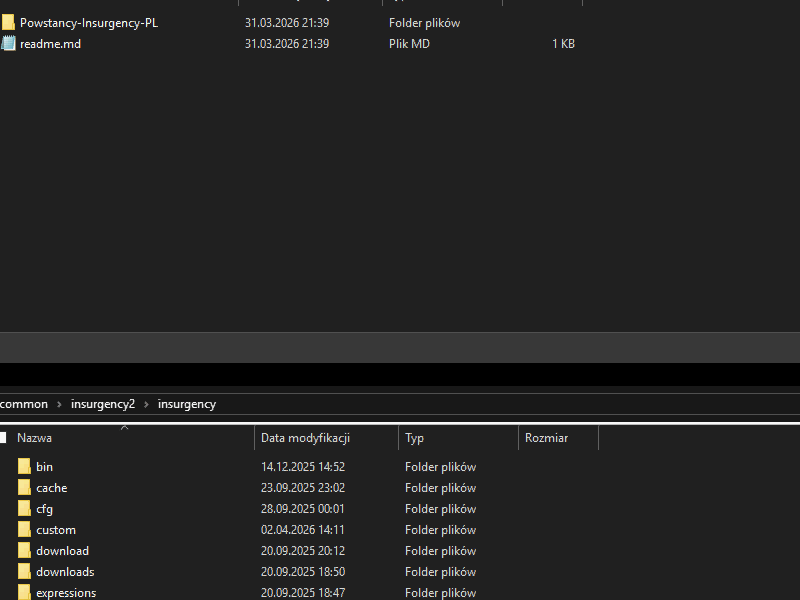Click the readme.md file icon
Viewport: 800px width, 600px height.
point(8,44)
